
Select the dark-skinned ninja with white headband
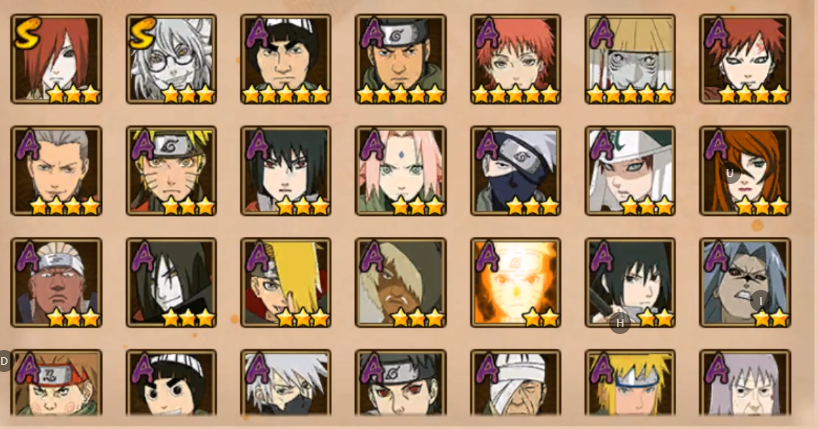[x=56, y=282]
